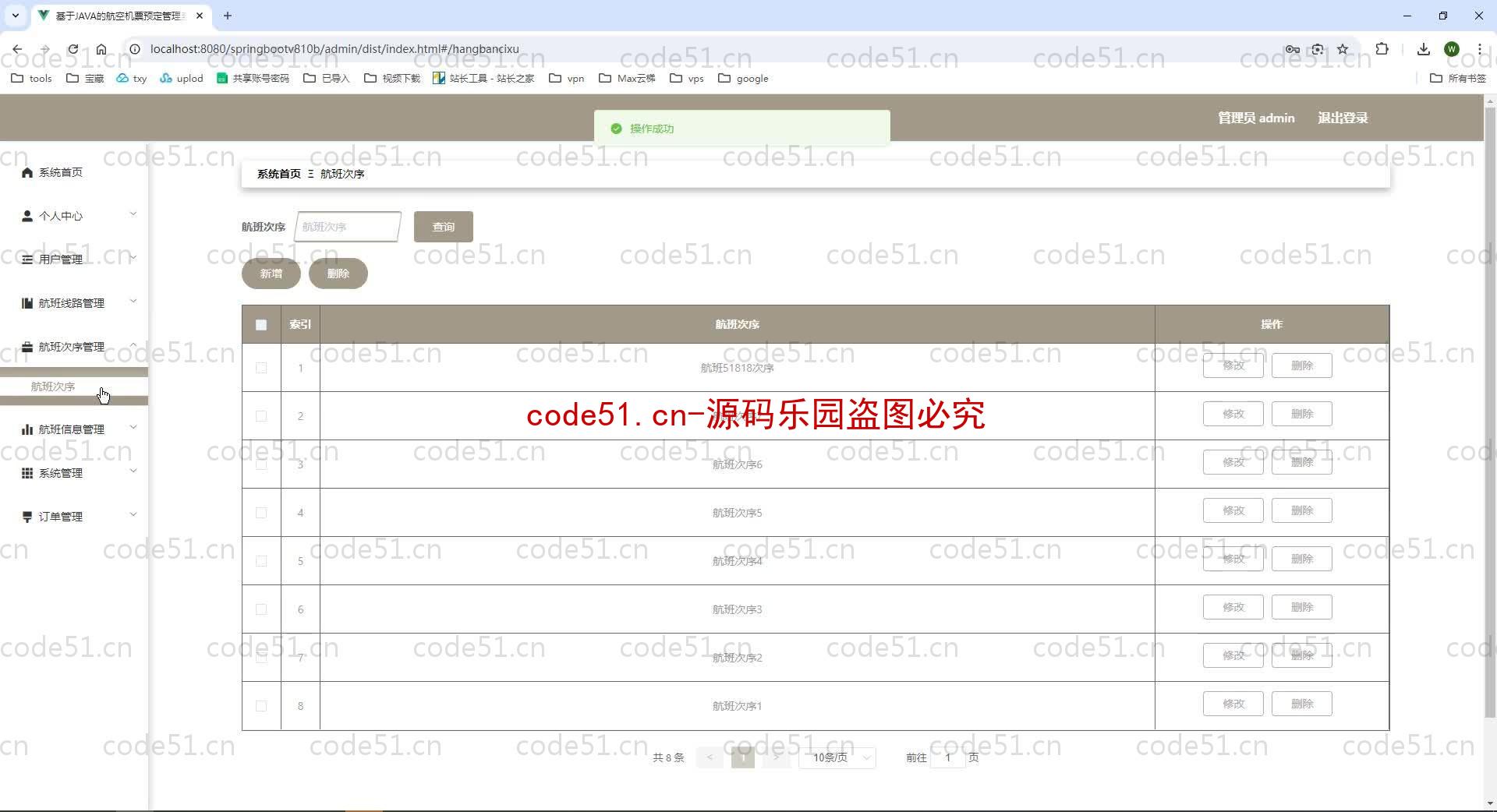
Task: Open the browser profile avatar W
Action: pos(1452,49)
